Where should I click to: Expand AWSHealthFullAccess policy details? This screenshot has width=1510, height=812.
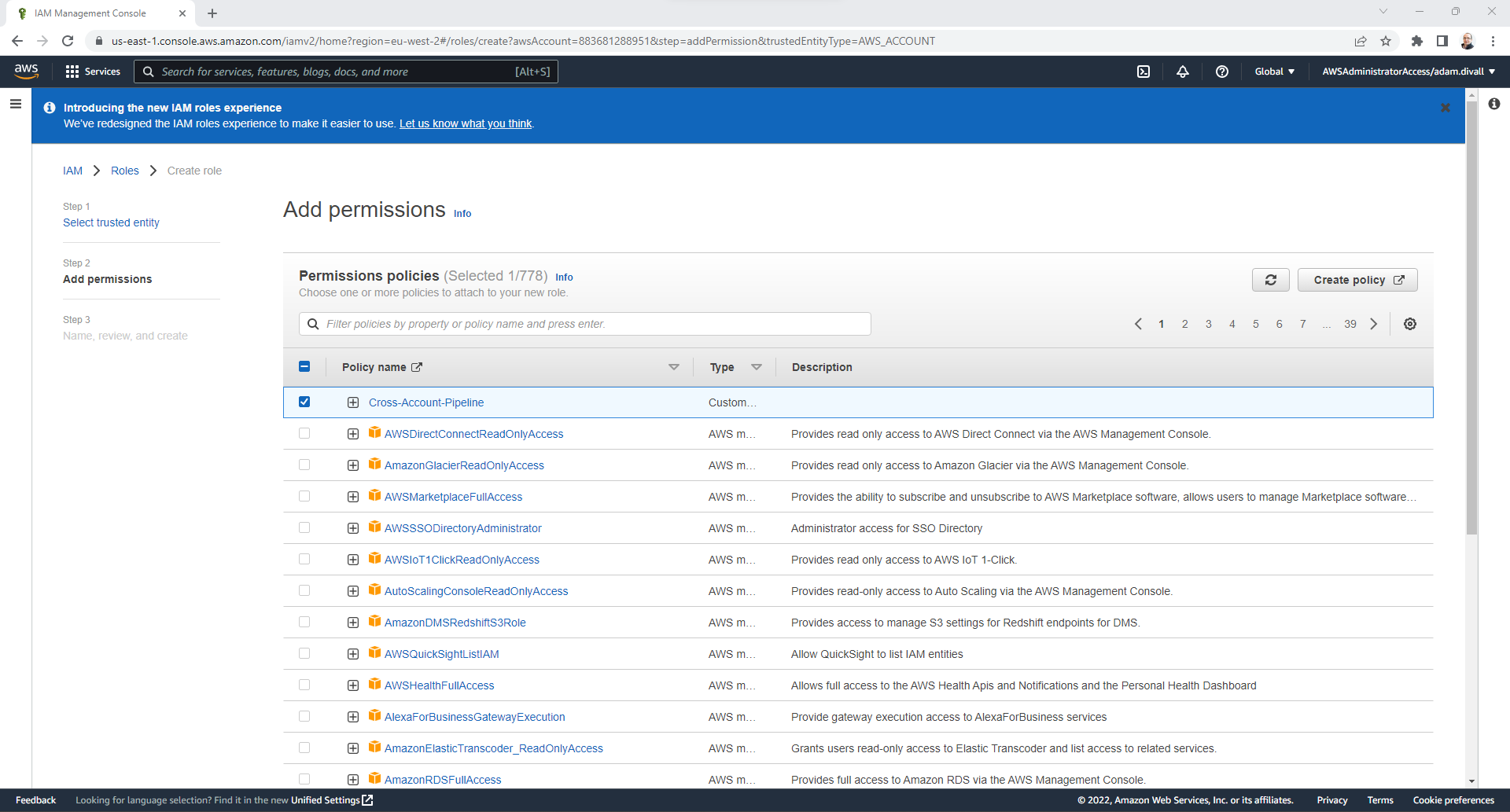click(x=353, y=685)
